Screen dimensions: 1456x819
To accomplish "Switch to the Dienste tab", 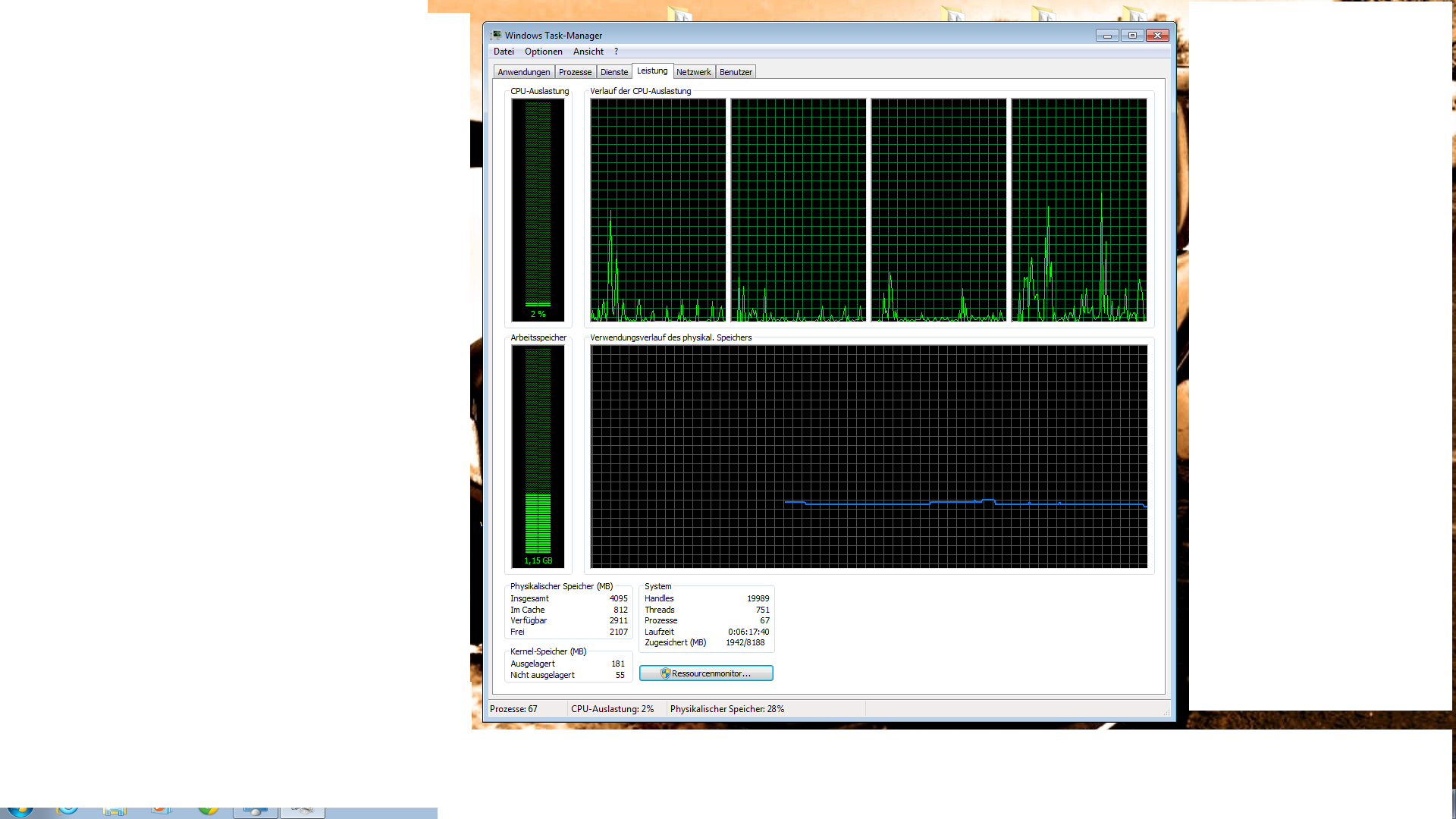I will pyautogui.click(x=613, y=72).
